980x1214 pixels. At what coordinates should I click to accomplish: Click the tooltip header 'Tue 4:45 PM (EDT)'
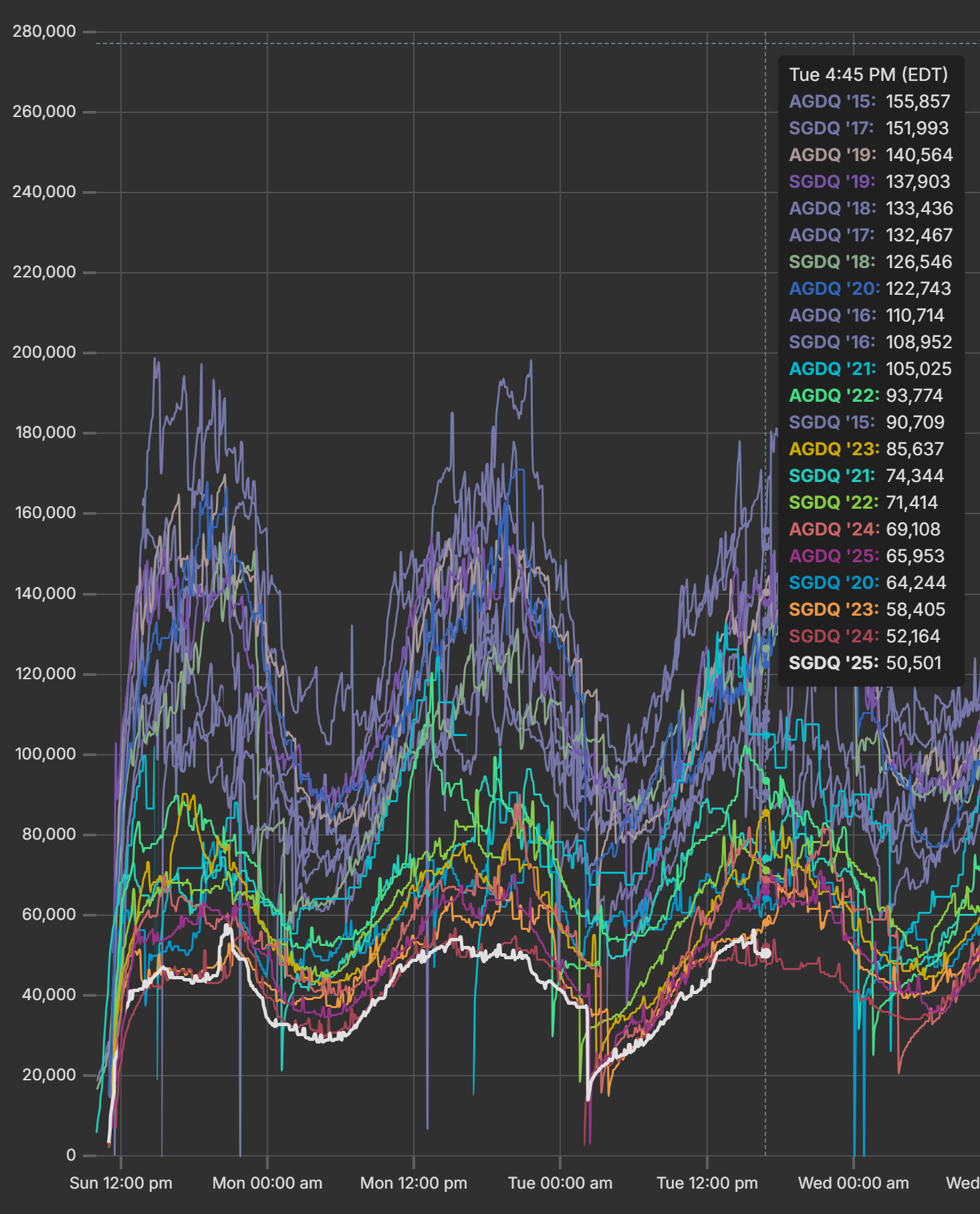click(x=868, y=74)
